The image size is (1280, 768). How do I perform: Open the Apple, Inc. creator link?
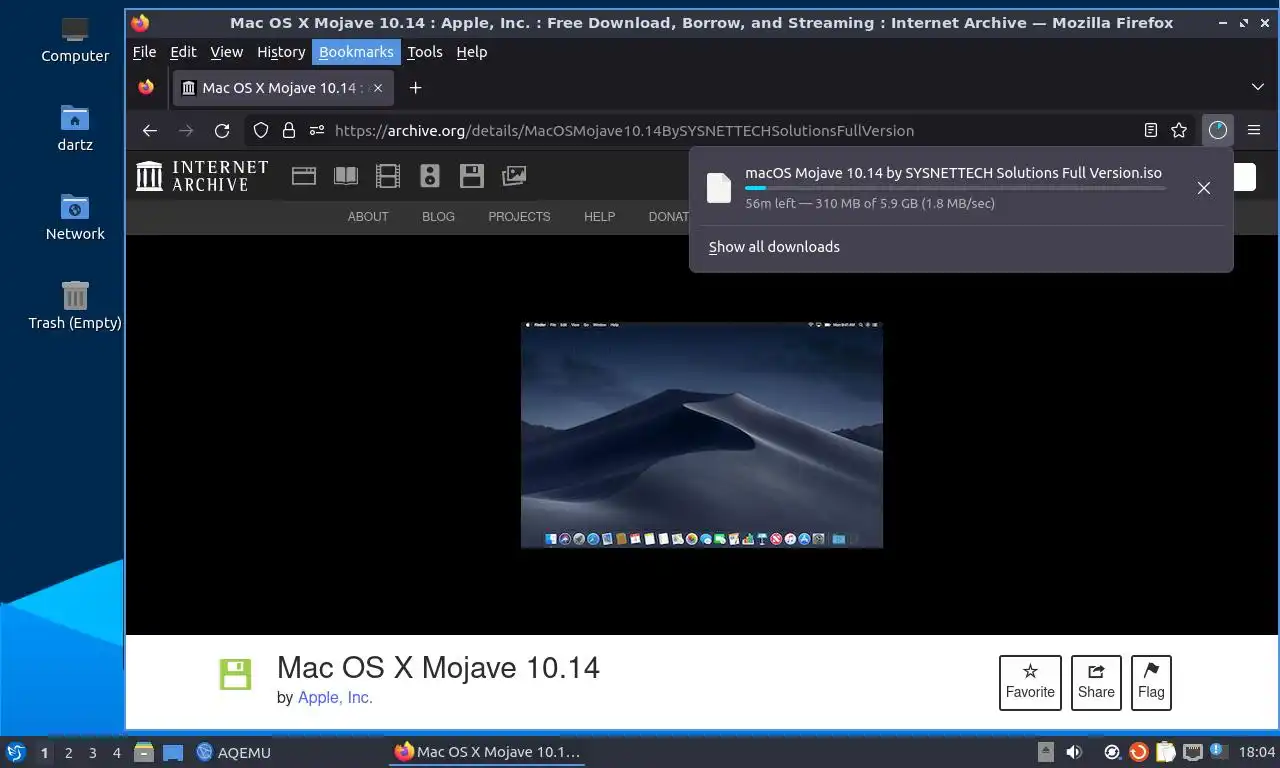[335, 698]
